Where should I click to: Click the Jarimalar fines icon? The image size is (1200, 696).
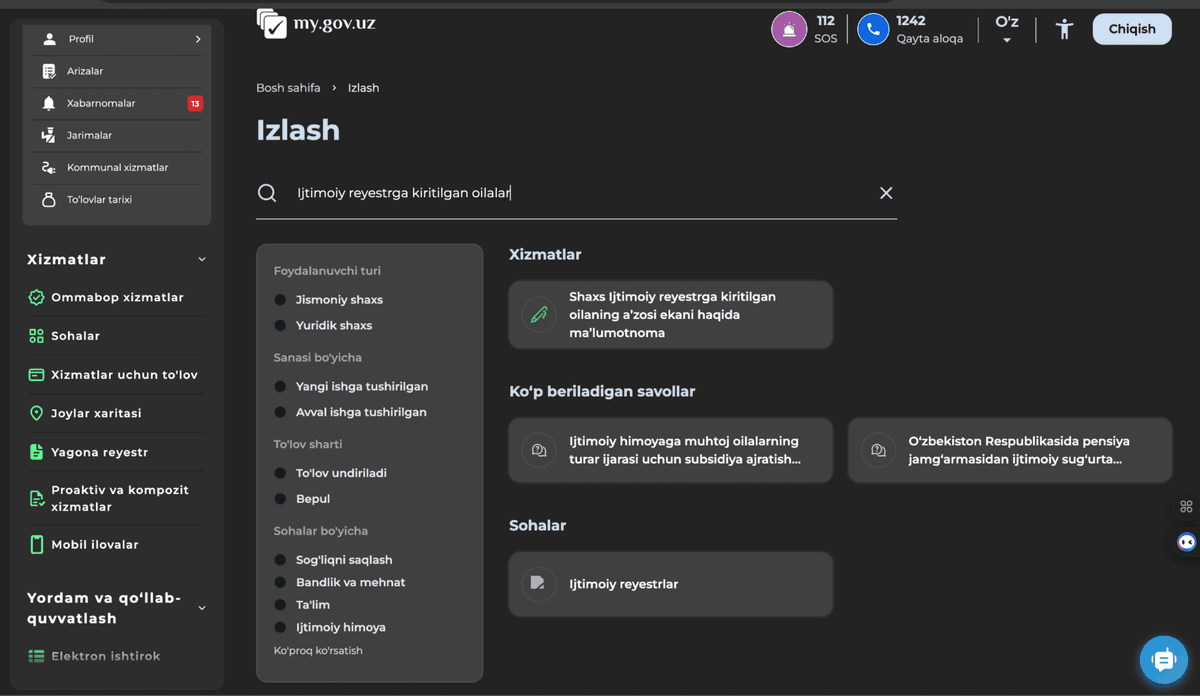48,135
